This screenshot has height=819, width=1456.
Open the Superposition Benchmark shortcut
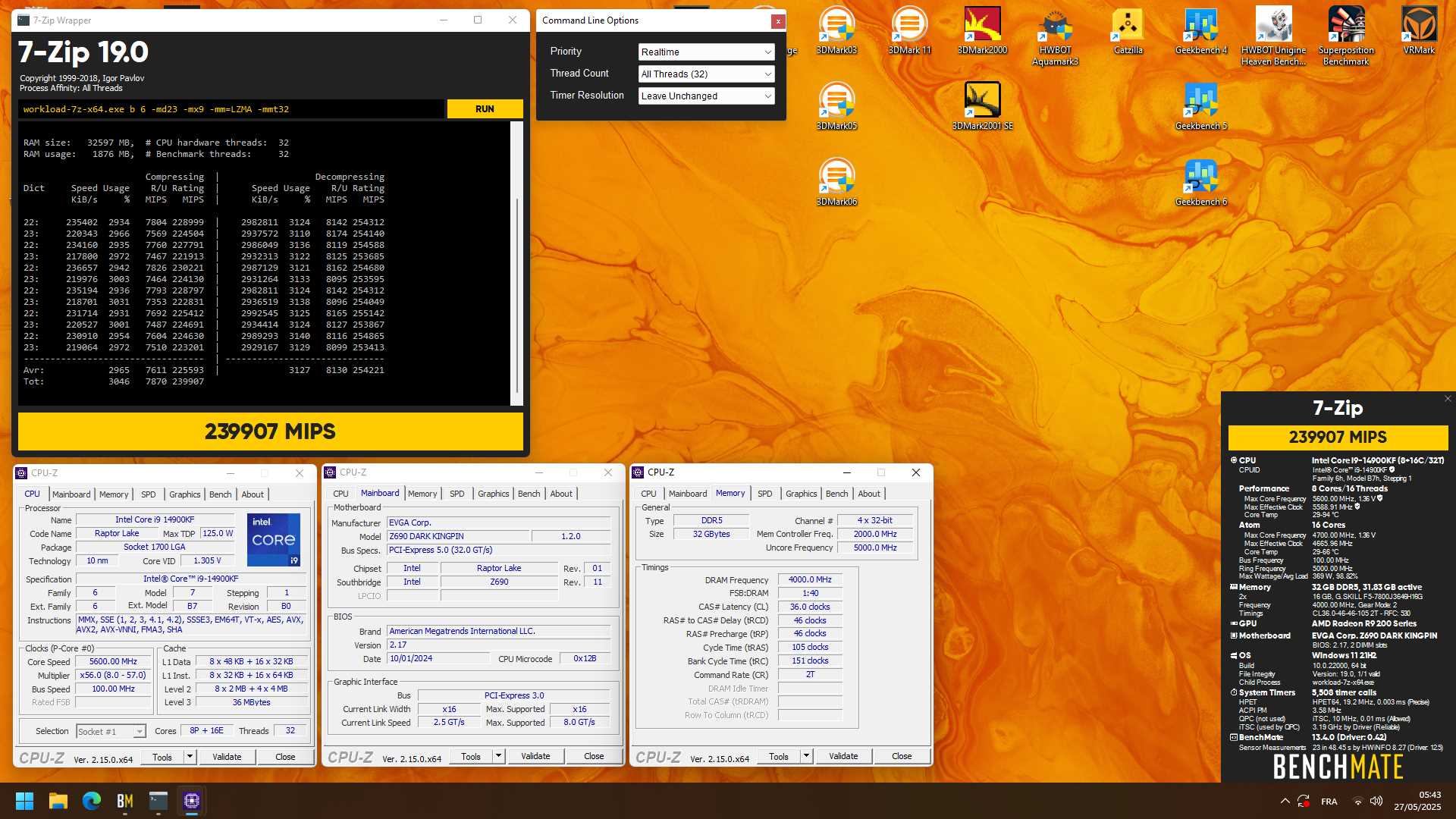click(1346, 36)
